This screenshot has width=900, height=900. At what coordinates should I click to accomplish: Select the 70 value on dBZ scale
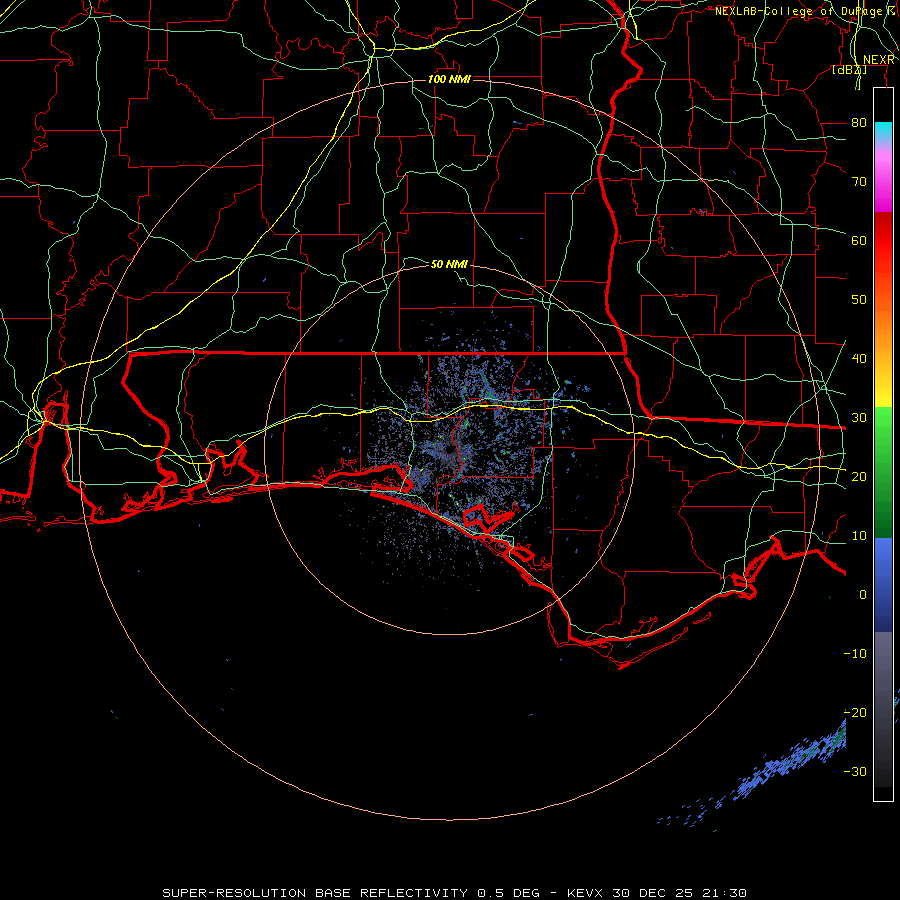click(x=859, y=181)
